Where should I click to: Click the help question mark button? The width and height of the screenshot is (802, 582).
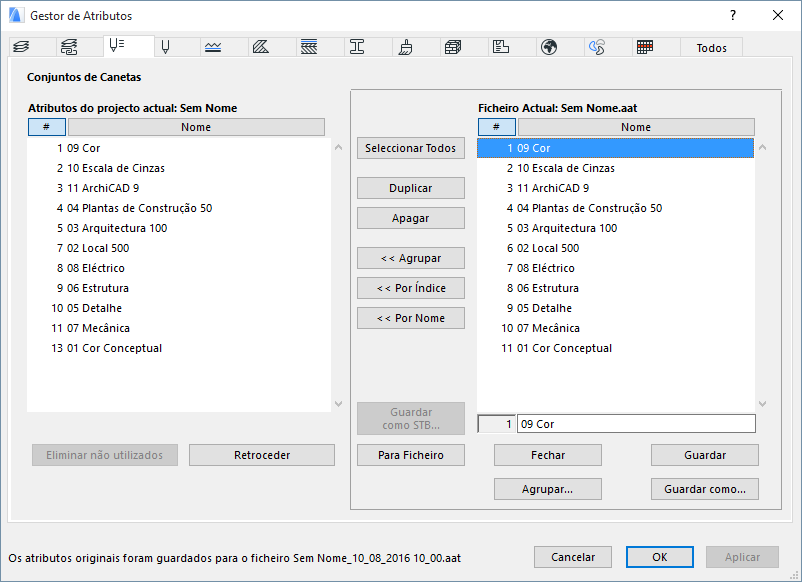[x=733, y=15]
